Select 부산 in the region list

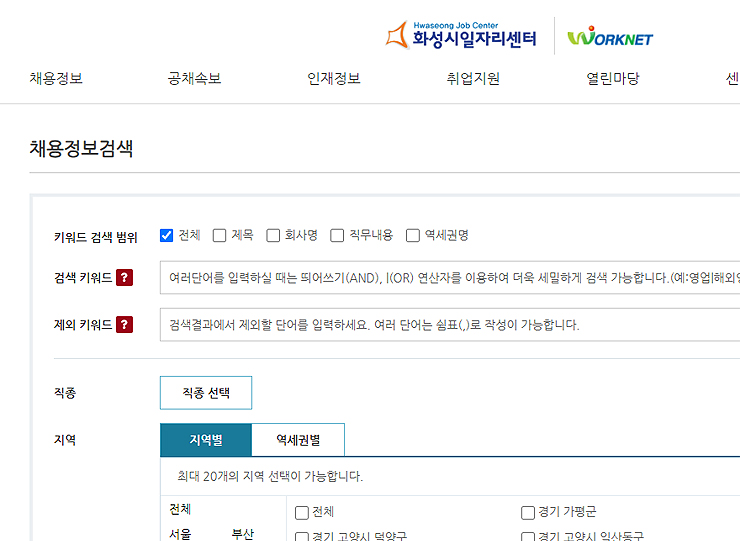pos(243,534)
